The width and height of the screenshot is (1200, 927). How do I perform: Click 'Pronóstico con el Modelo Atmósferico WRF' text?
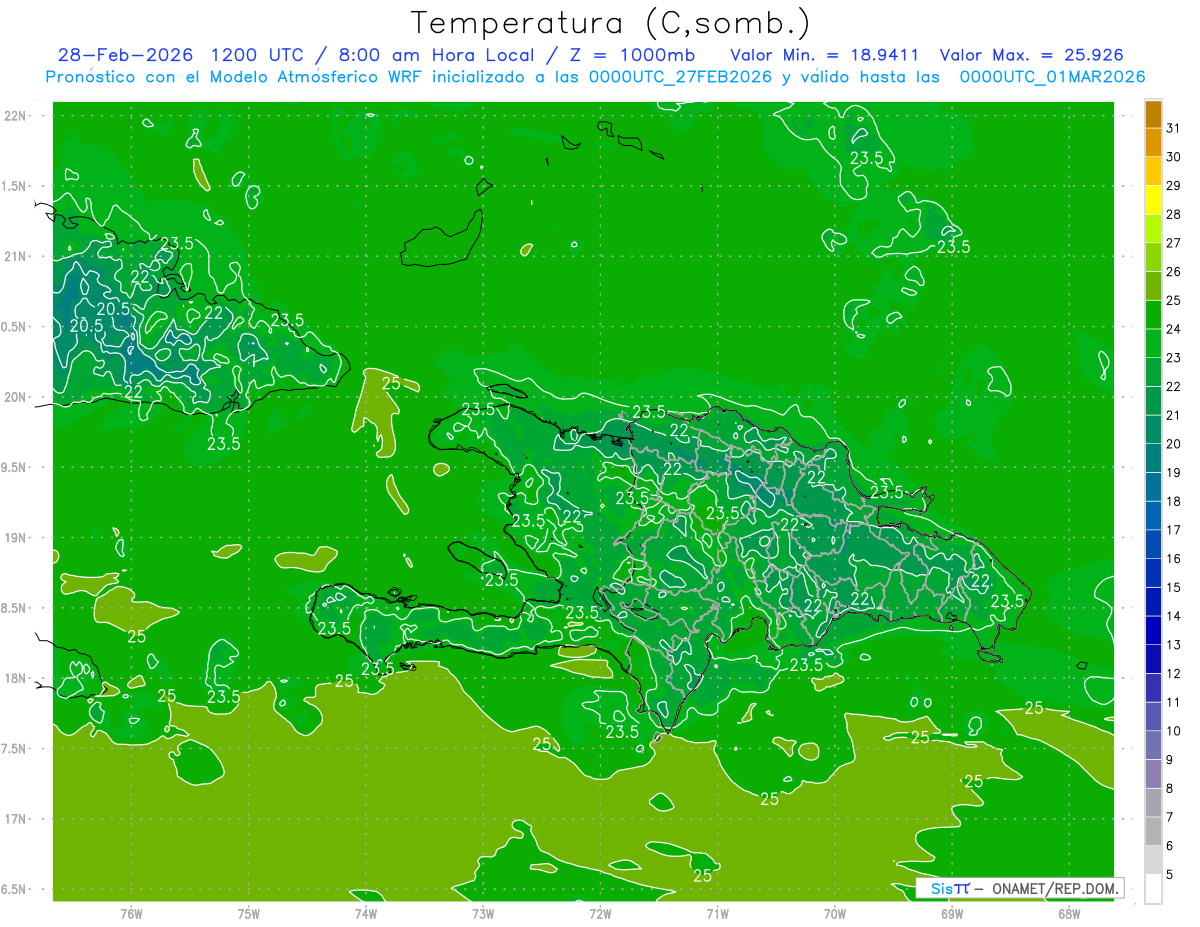point(235,77)
